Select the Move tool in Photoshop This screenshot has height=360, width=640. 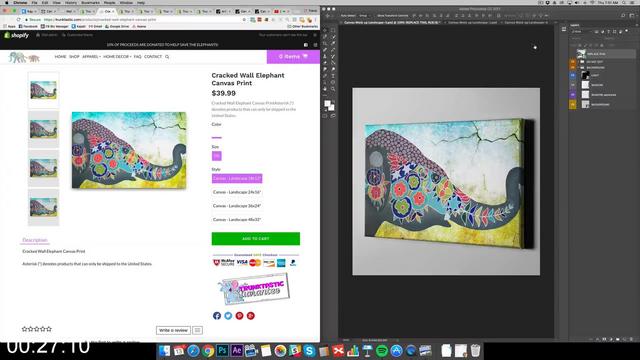pos(325,30)
